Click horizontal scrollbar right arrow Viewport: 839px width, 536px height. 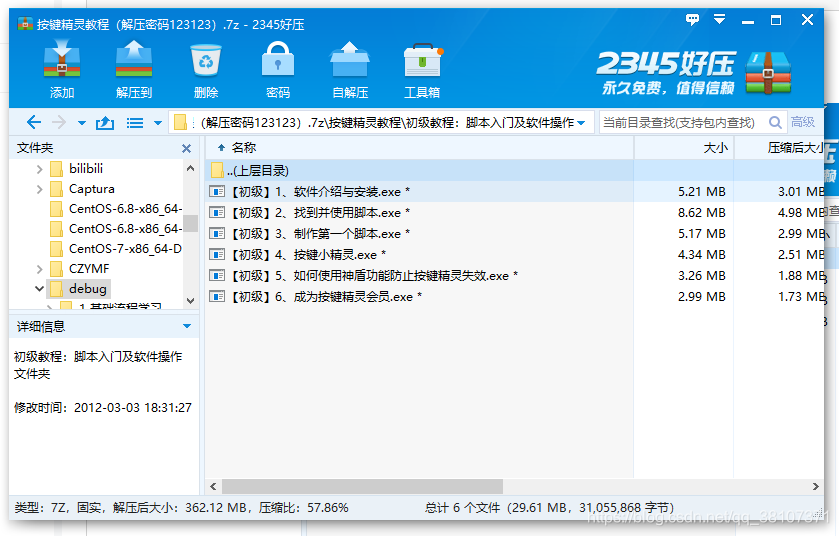[x=815, y=486]
